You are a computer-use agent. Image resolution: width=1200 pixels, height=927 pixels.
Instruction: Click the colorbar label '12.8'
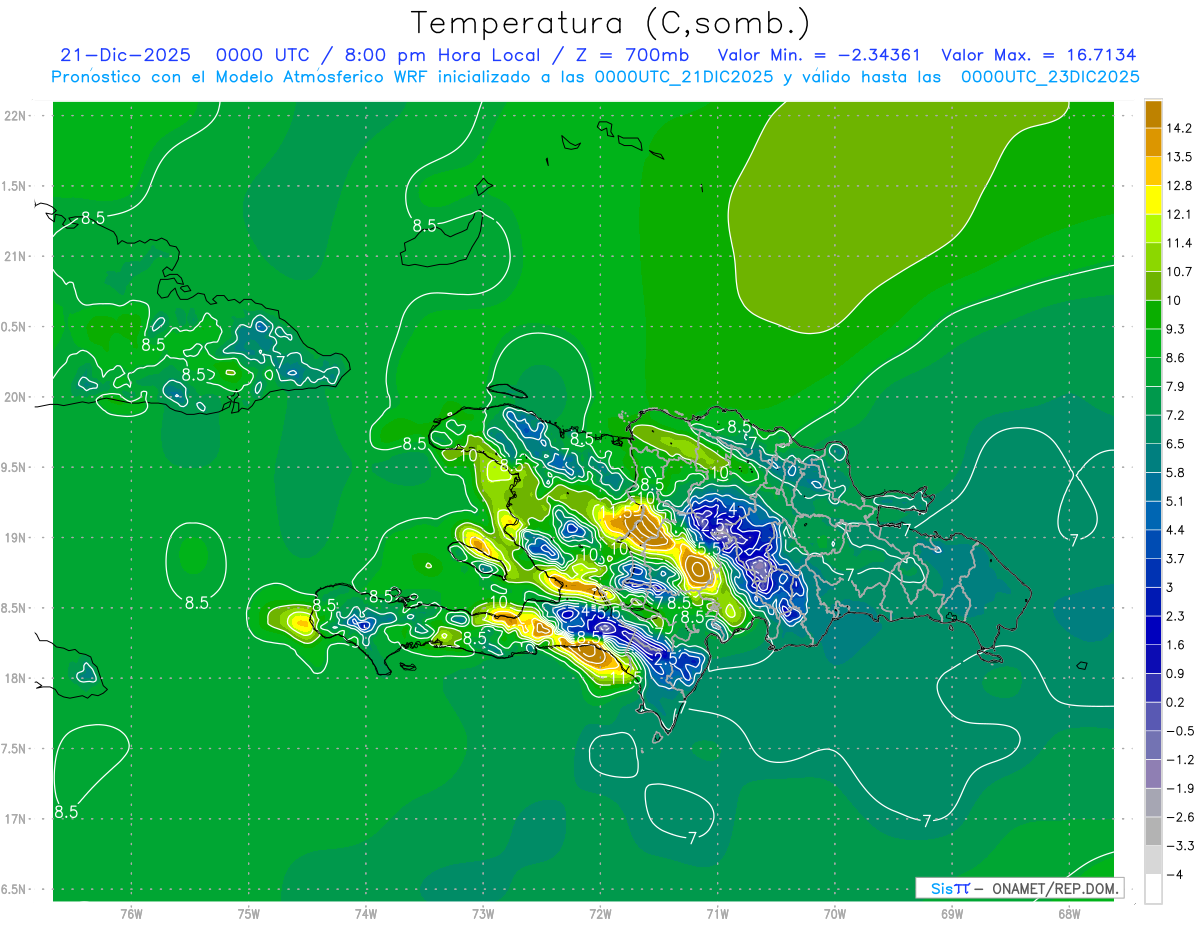(1179, 186)
